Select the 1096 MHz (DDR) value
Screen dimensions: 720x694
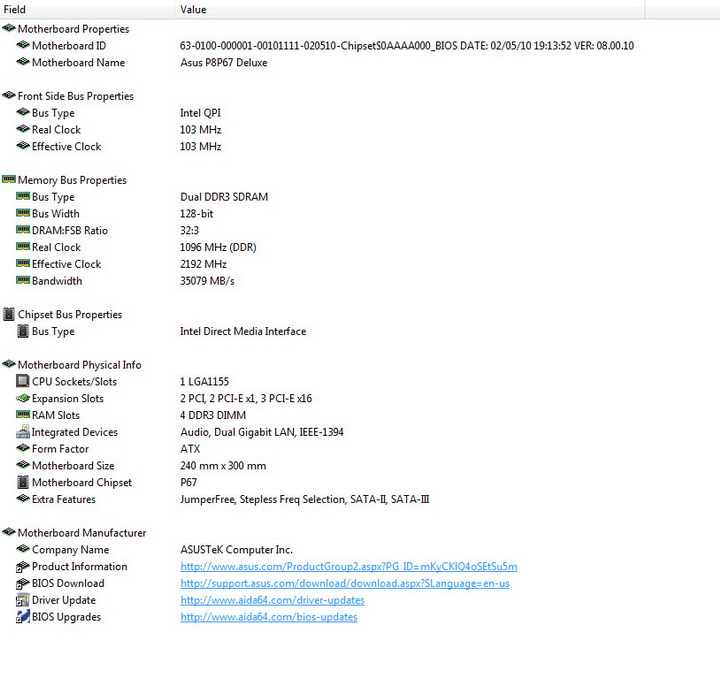click(218, 247)
